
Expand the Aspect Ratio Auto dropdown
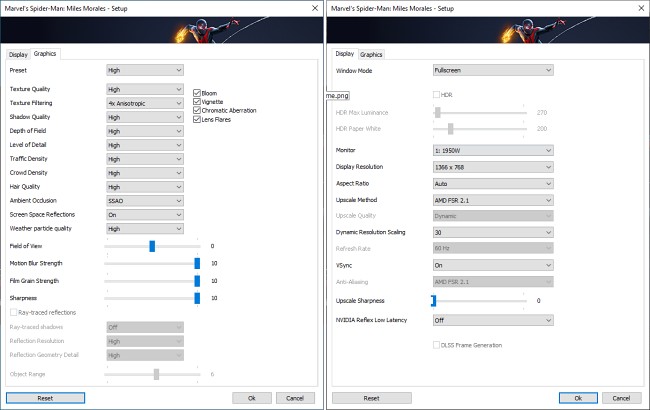[x=493, y=184]
